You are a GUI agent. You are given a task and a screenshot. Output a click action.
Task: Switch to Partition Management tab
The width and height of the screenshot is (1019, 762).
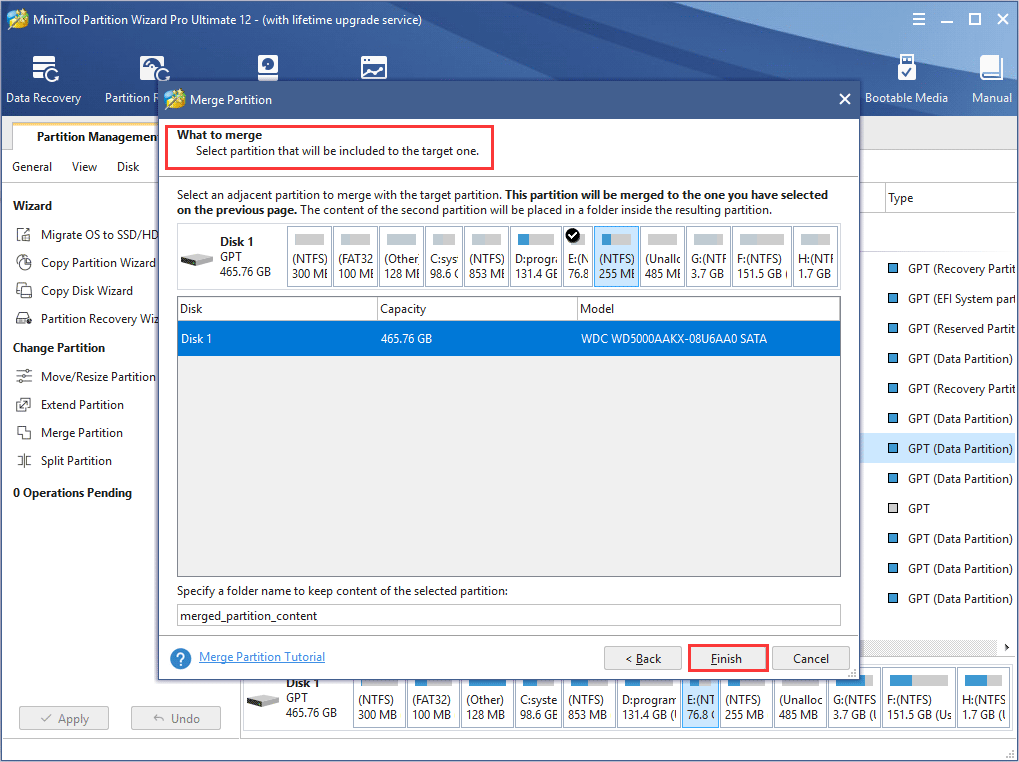click(96, 136)
